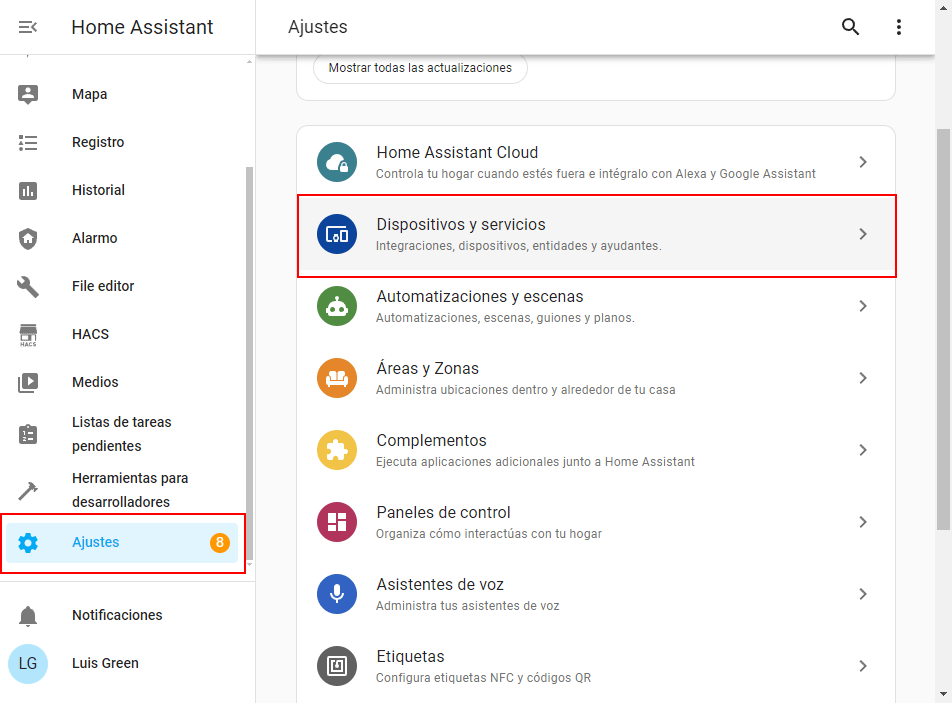Click the green Automatizaciones robot icon
952x703 pixels.
pos(337,306)
